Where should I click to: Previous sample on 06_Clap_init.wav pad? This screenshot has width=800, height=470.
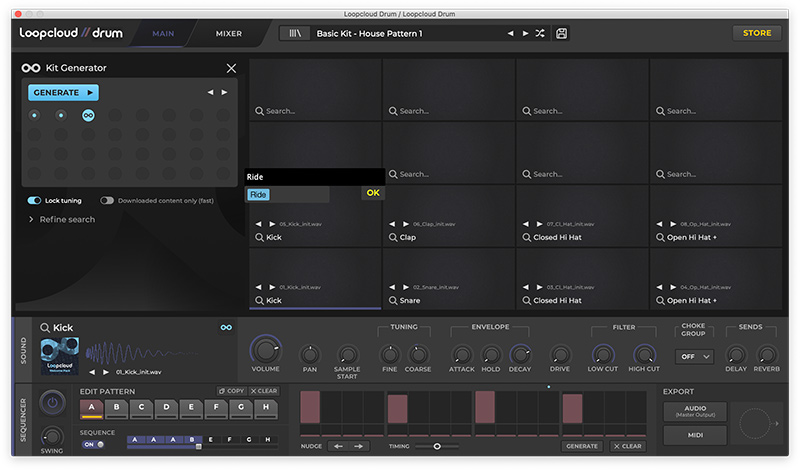point(392,224)
